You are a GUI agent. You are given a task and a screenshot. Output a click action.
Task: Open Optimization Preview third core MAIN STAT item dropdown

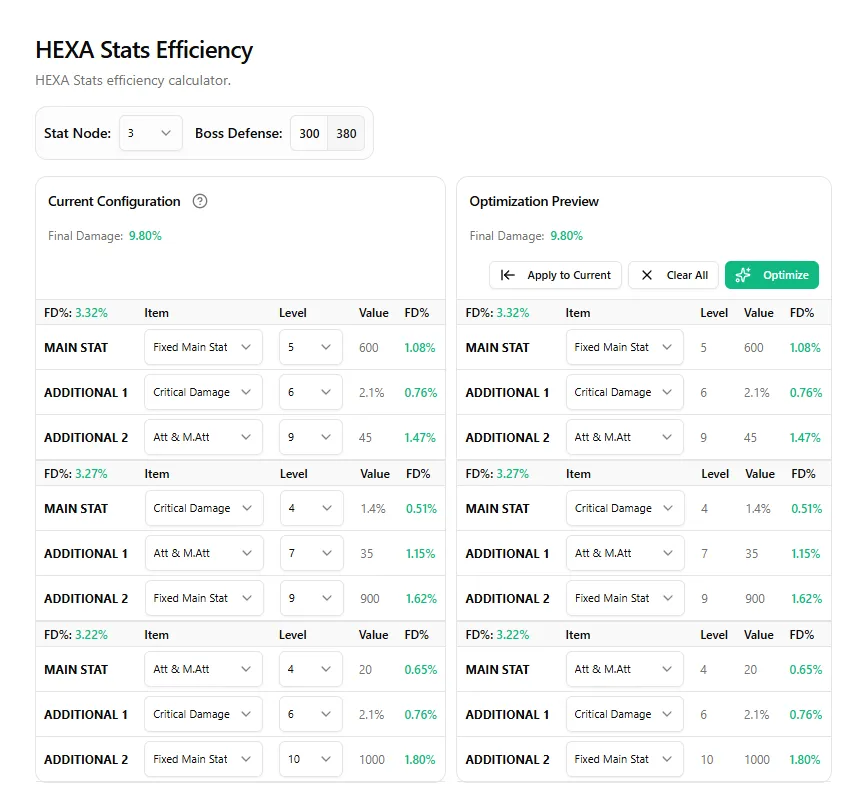click(624, 669)
